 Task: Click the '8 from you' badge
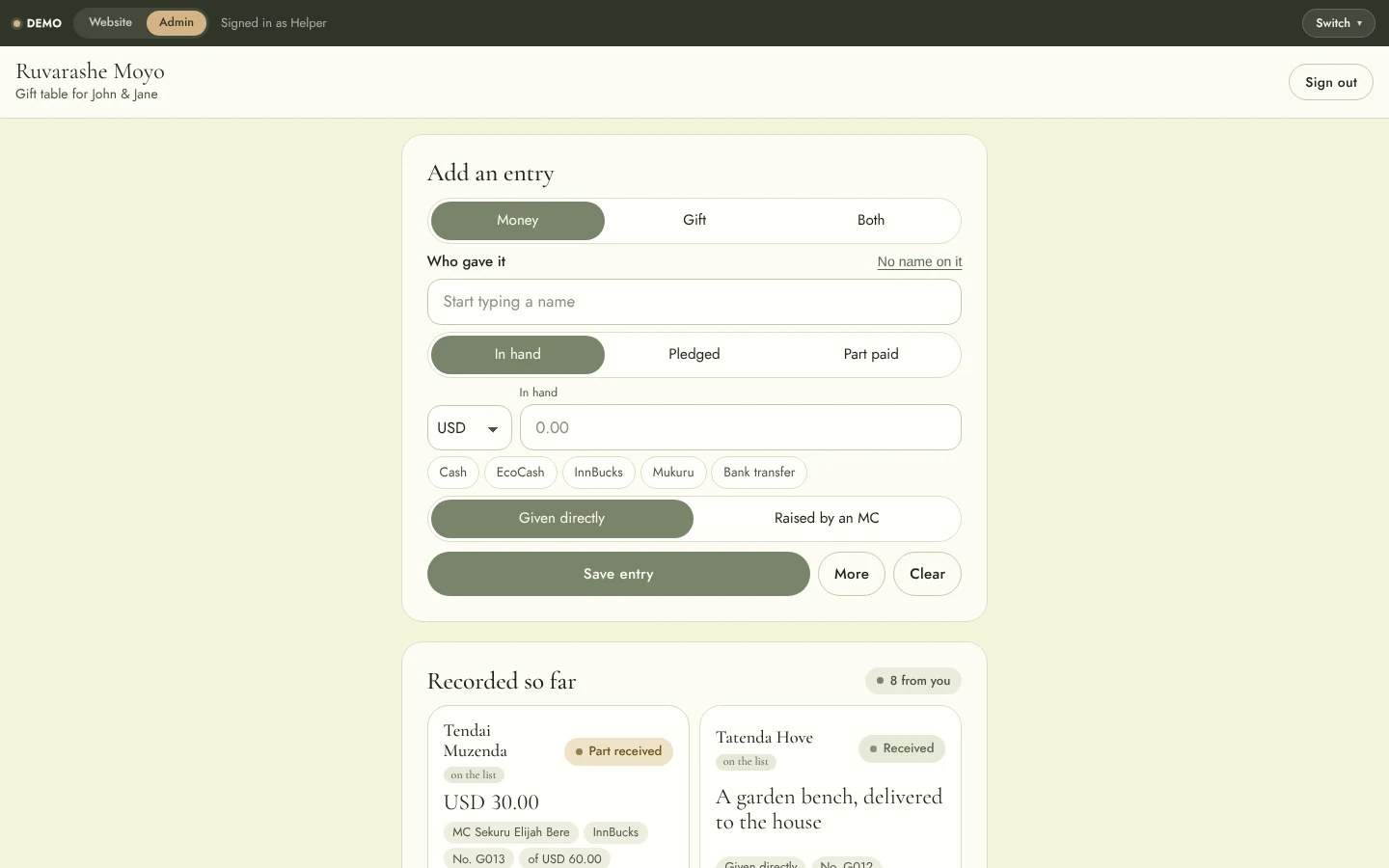913,681
